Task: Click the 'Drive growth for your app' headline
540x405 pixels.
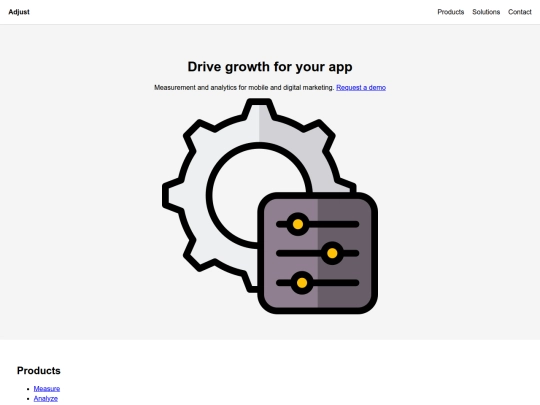Action: [270, 67]
